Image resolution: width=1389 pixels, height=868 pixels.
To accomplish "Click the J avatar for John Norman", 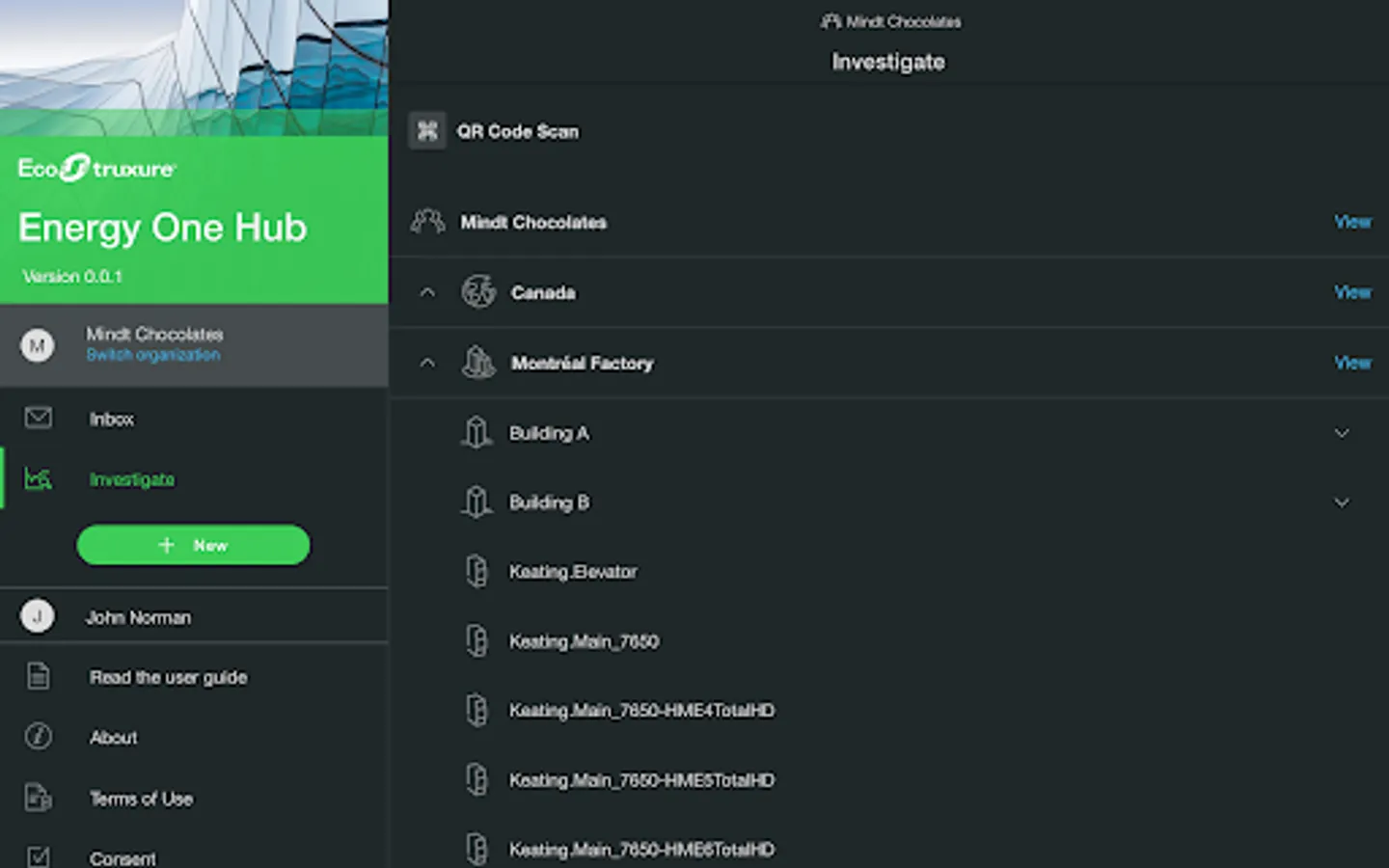I will click(x=38, y=615).
